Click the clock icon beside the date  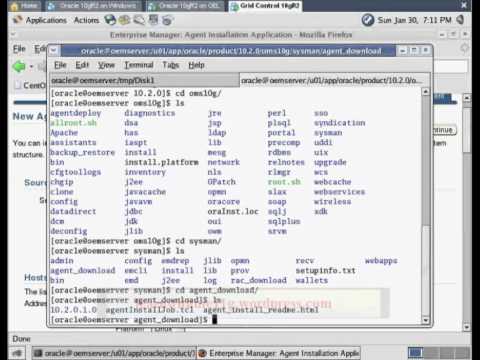click(x=368, y=20)
